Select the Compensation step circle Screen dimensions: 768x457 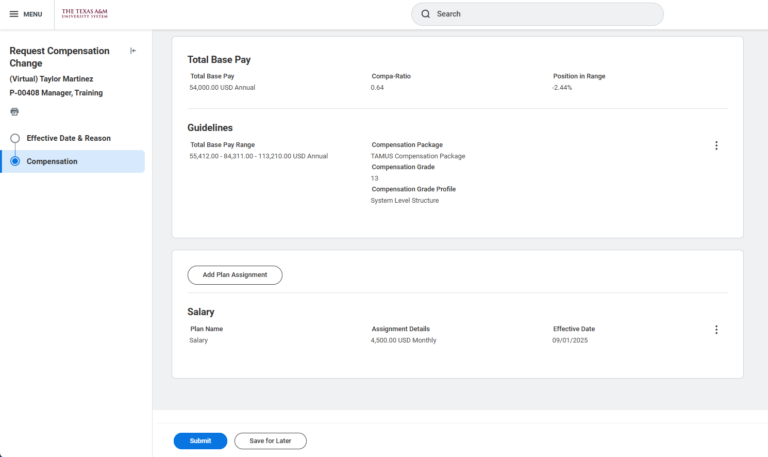(15, 161)
